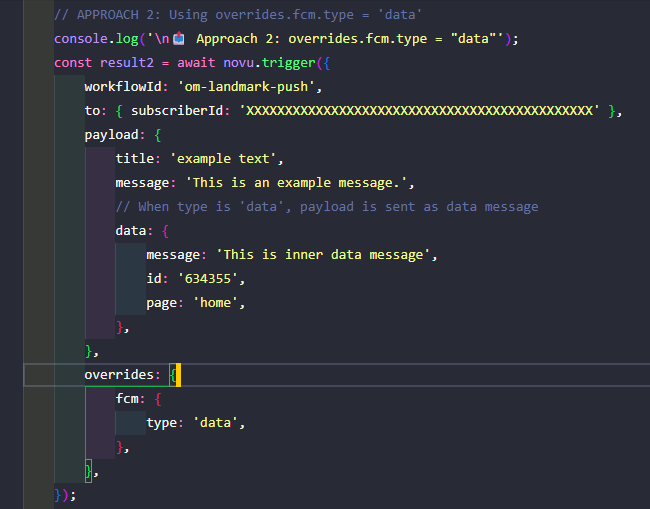Click the mailbox emoji in the log string
The height and width of the screenshot is (509, 650).
click(x=179, y=39)
